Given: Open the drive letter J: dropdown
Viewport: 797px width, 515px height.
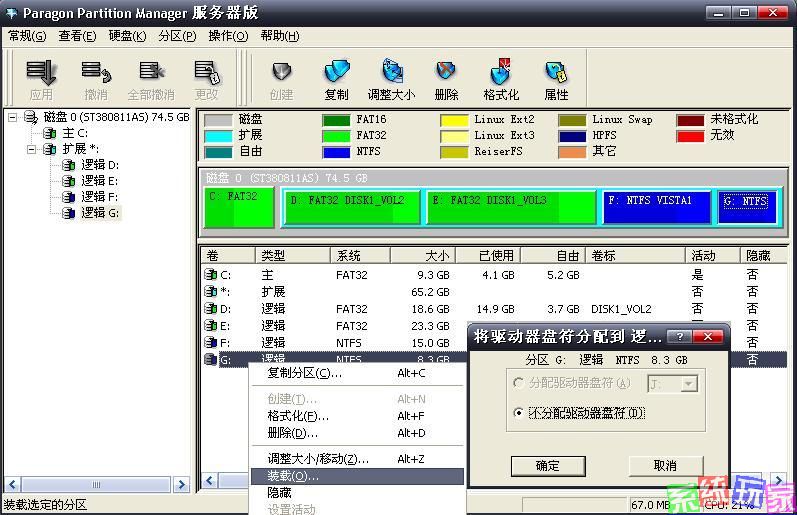Looking at the screenshot, I should (x=689, y=383).
